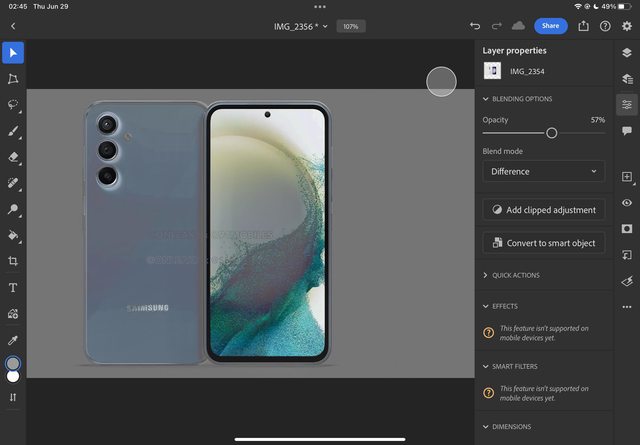This screenshot has width=640, height=445.
Task: Open the IMG_2356 document title menu
Action: click(300, 26)
